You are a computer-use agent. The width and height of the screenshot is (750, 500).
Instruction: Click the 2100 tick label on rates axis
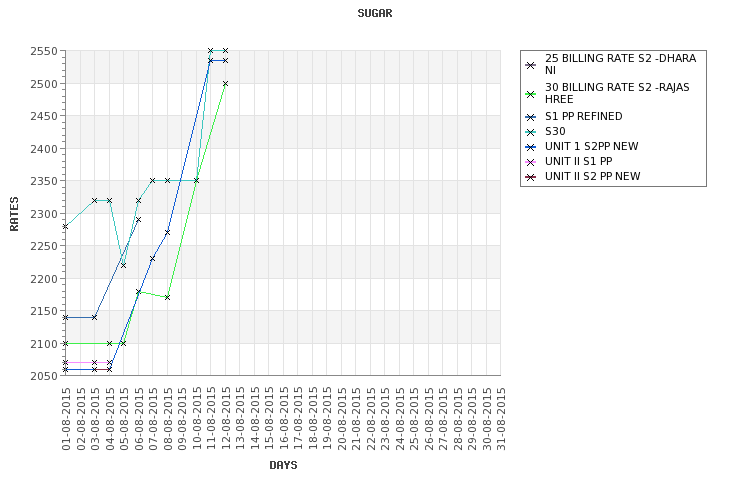44,344
